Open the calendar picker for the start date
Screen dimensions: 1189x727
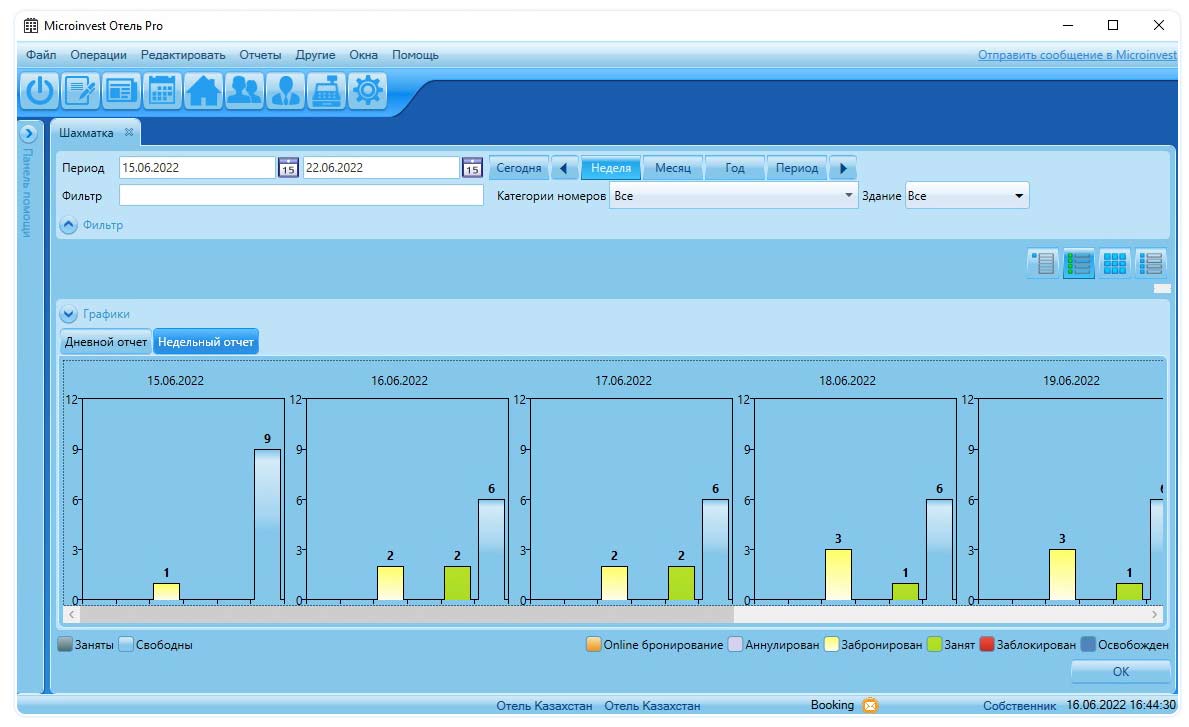click(x=288, y=168)
